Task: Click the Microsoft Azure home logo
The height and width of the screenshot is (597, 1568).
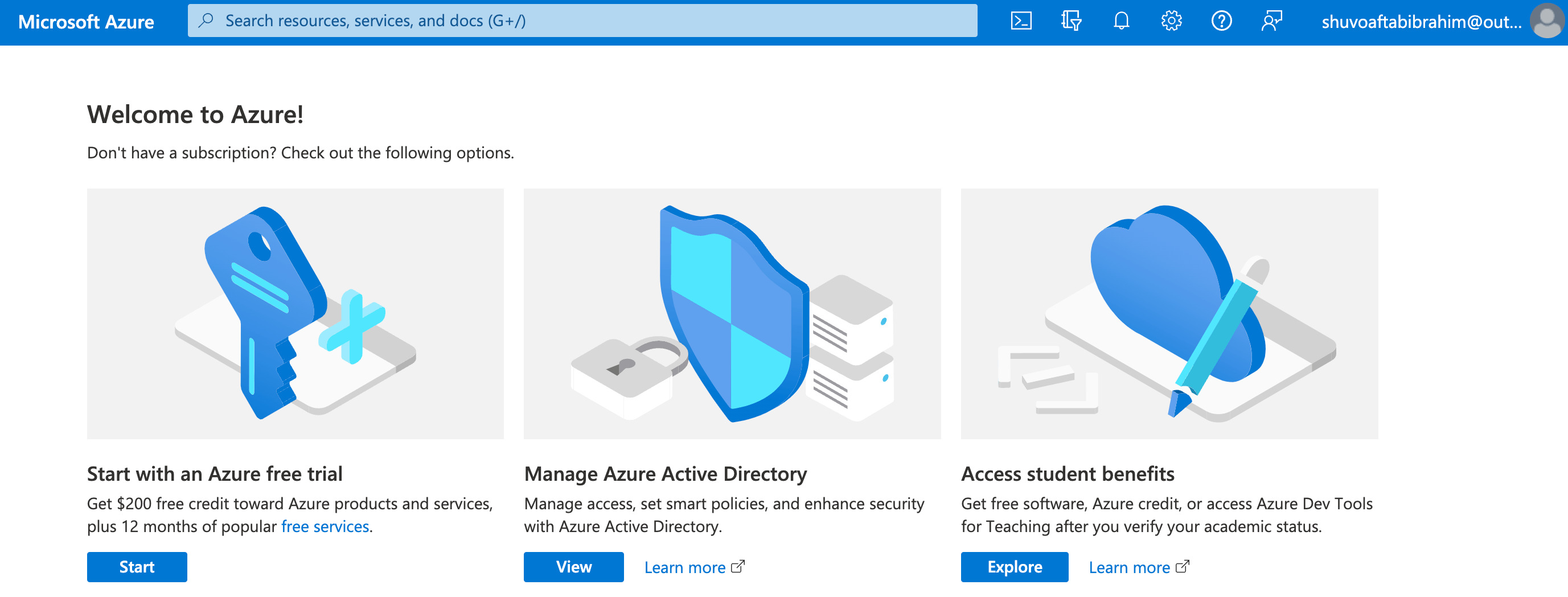Action: click(87, 22)
